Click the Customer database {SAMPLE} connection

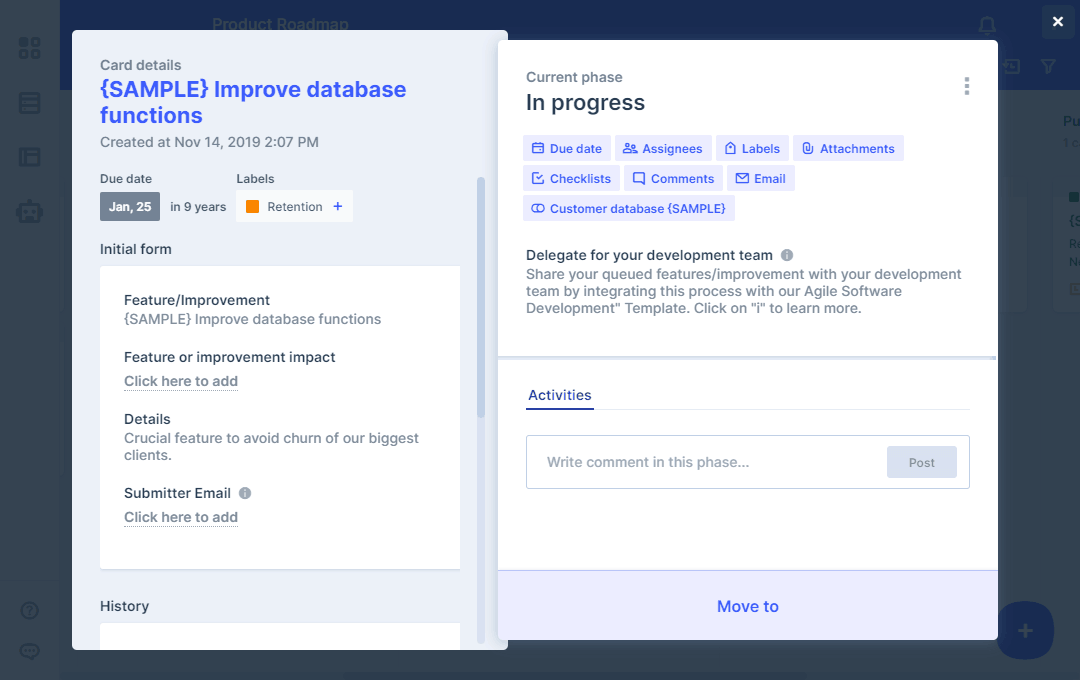pos(629,209)
